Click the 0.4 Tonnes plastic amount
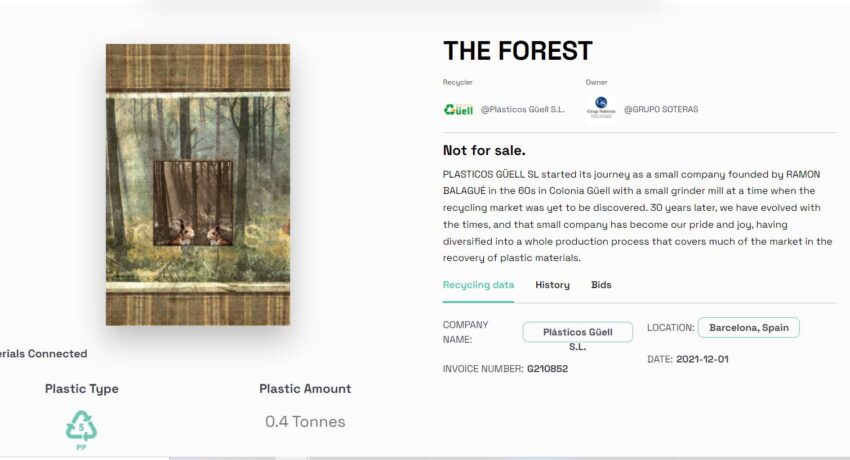The image size is (850, 460). 305,422
